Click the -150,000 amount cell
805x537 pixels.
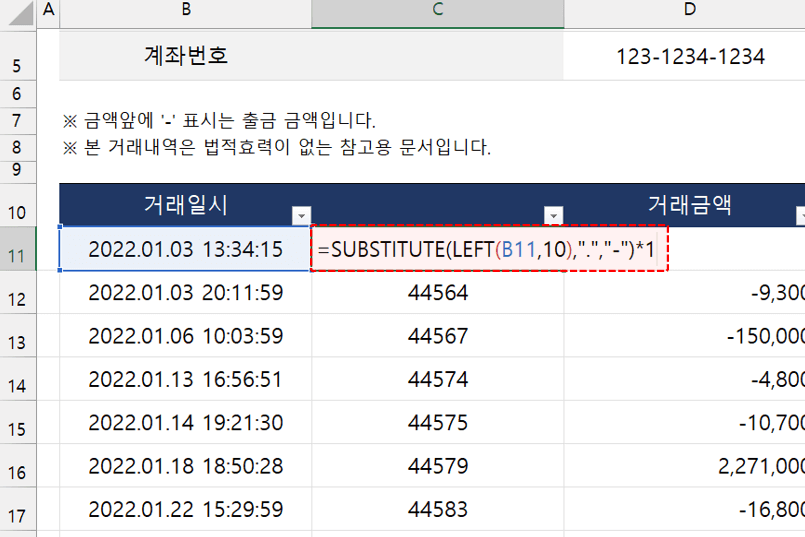(685, 336)
